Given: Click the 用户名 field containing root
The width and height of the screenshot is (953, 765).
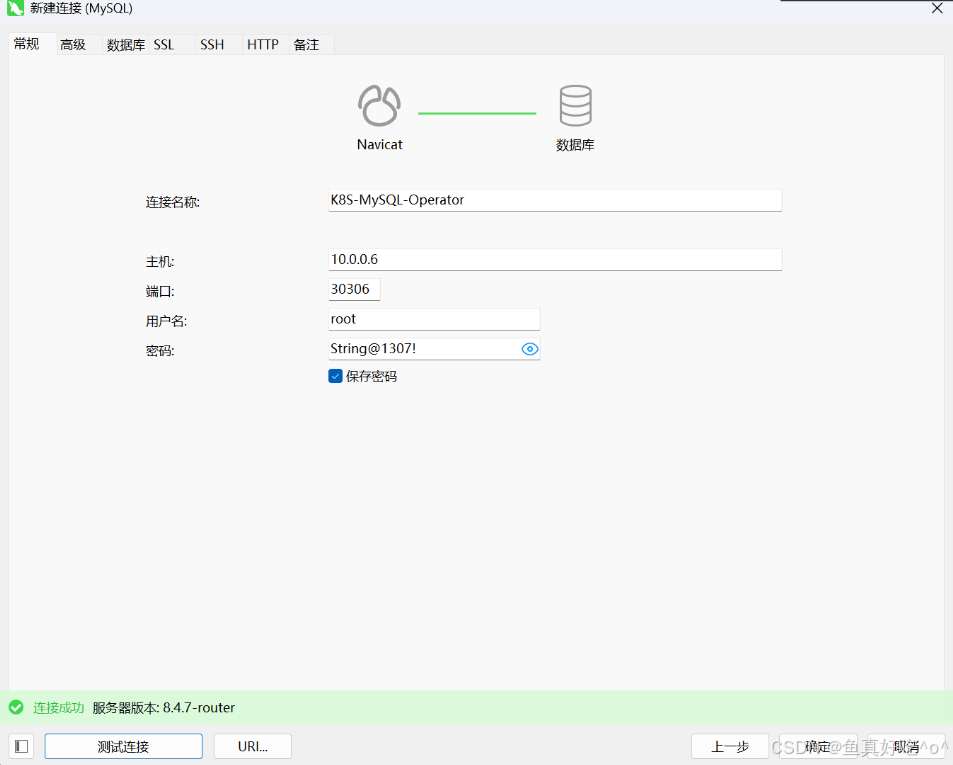Looking at the screenshot, I should [x=434, y=319].
